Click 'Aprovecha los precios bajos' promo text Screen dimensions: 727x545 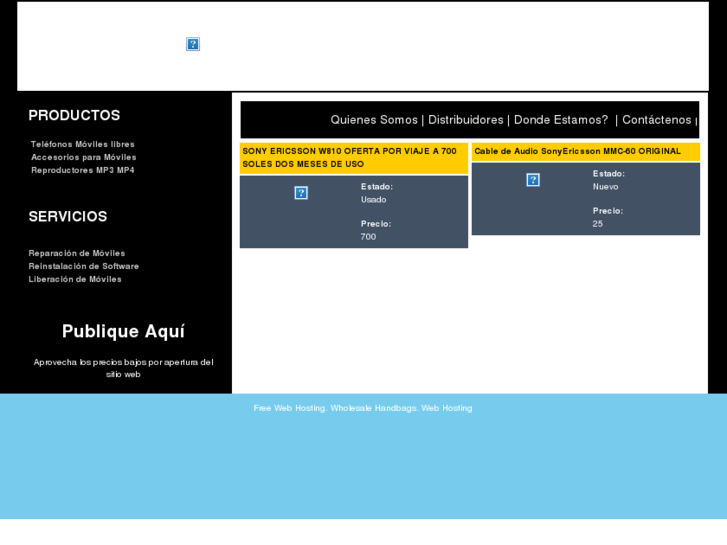tap(123, 368)
